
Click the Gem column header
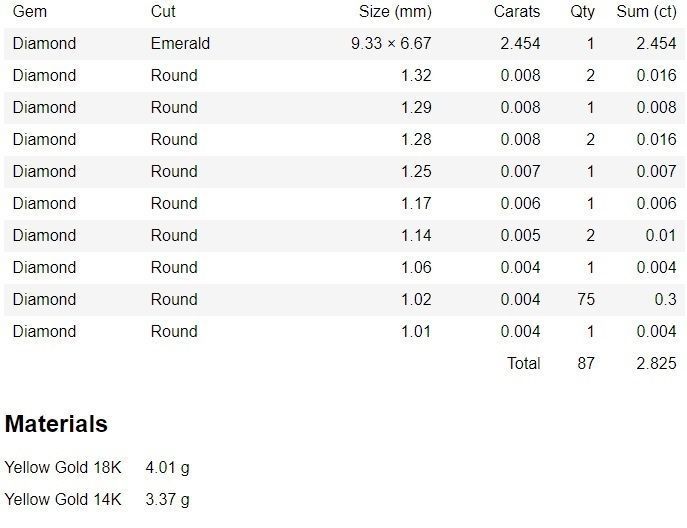pos(30,12)
